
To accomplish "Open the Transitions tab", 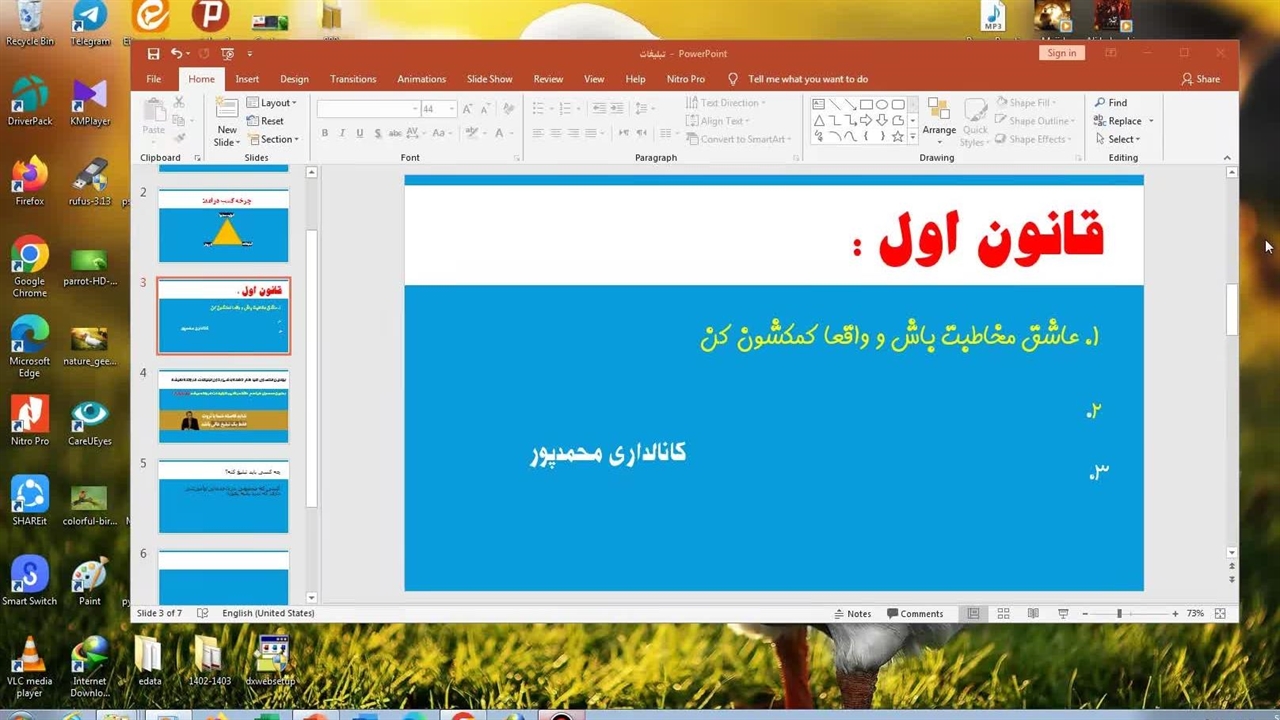I will 353,79.
